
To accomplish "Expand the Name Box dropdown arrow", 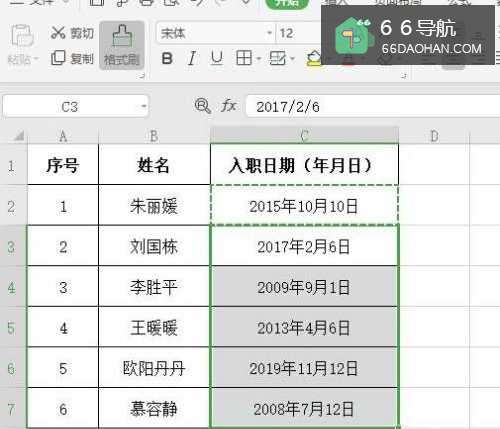I will (x=143, y=106).
